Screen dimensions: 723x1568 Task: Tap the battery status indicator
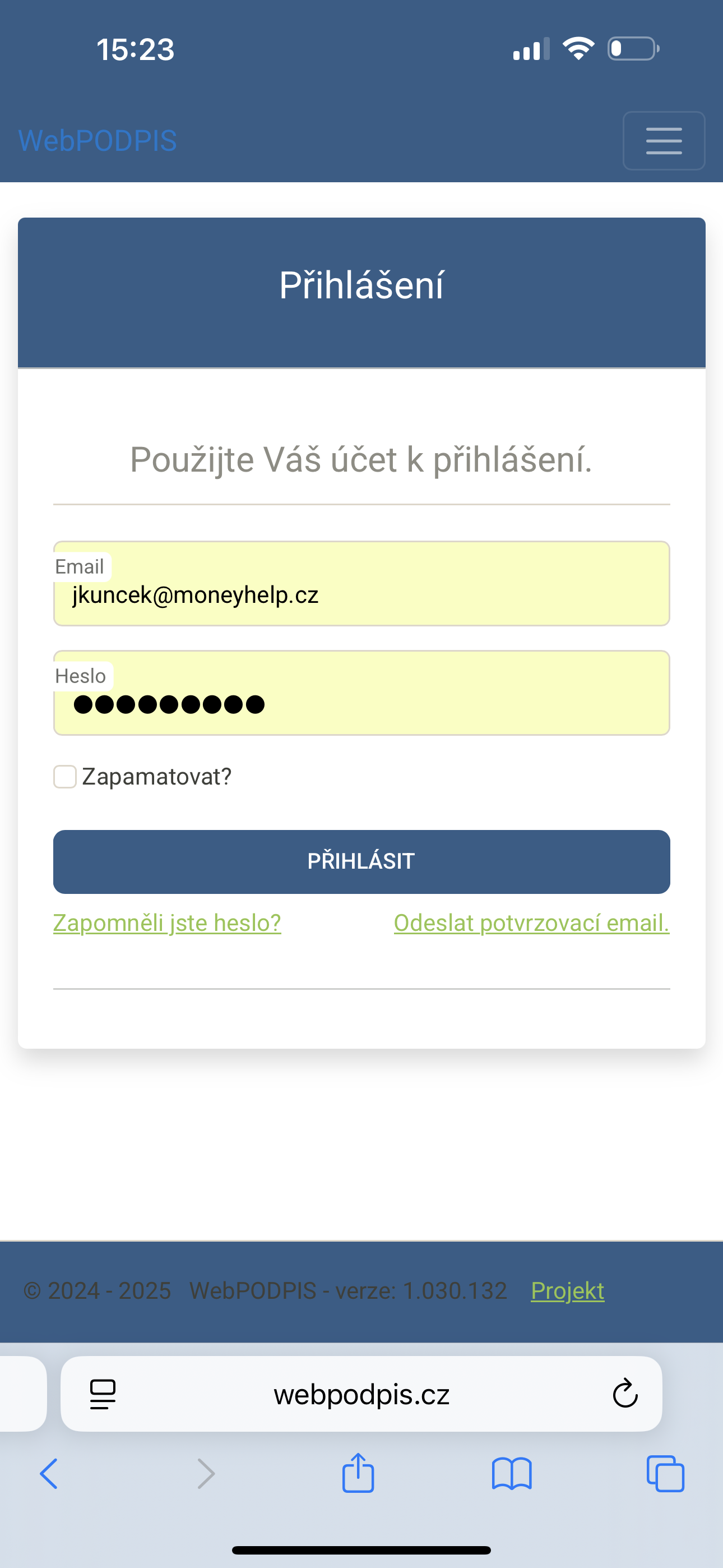(x=633, y=49)
